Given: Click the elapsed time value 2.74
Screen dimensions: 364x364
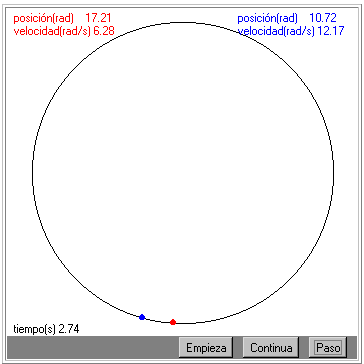Looking at the screenshot, I should (x=69, y=329).
